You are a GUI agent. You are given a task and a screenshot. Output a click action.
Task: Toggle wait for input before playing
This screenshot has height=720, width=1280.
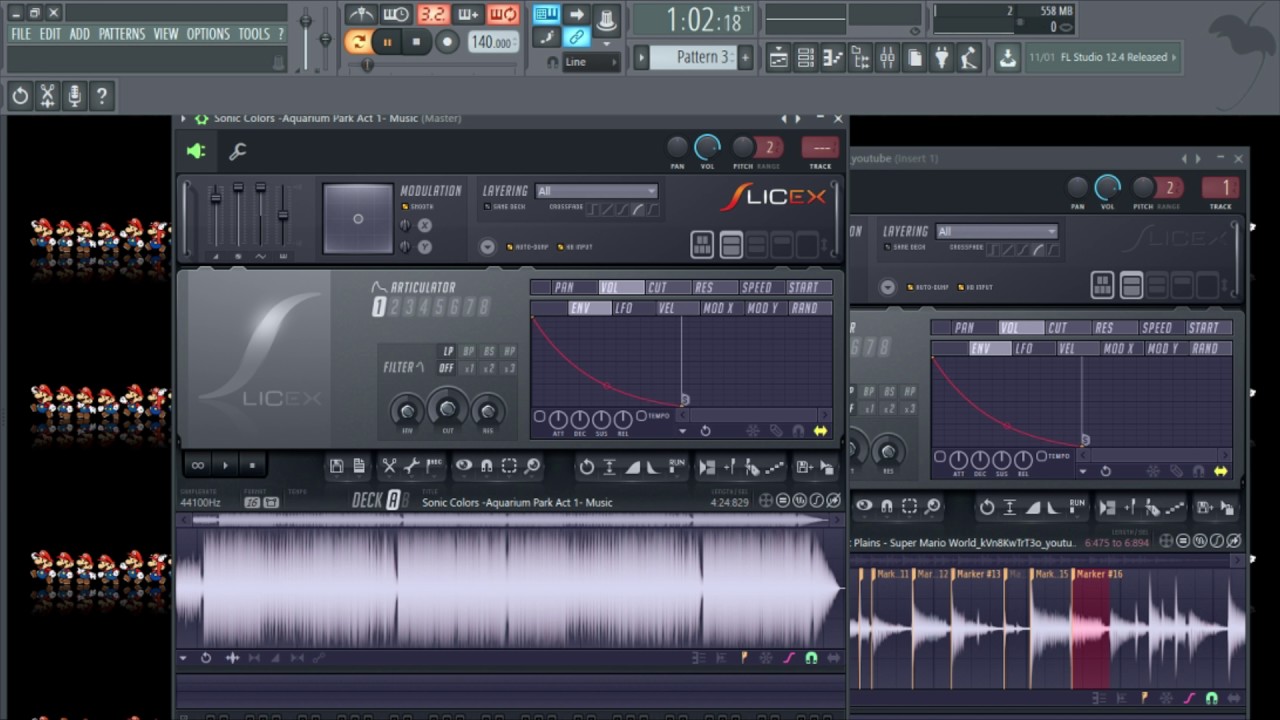[396, 14]
